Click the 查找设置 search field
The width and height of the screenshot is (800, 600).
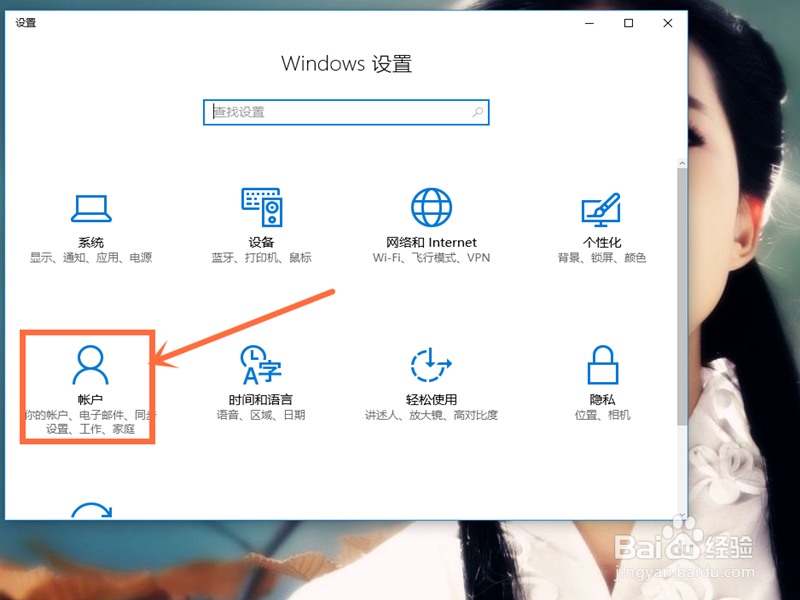[346, 112]
